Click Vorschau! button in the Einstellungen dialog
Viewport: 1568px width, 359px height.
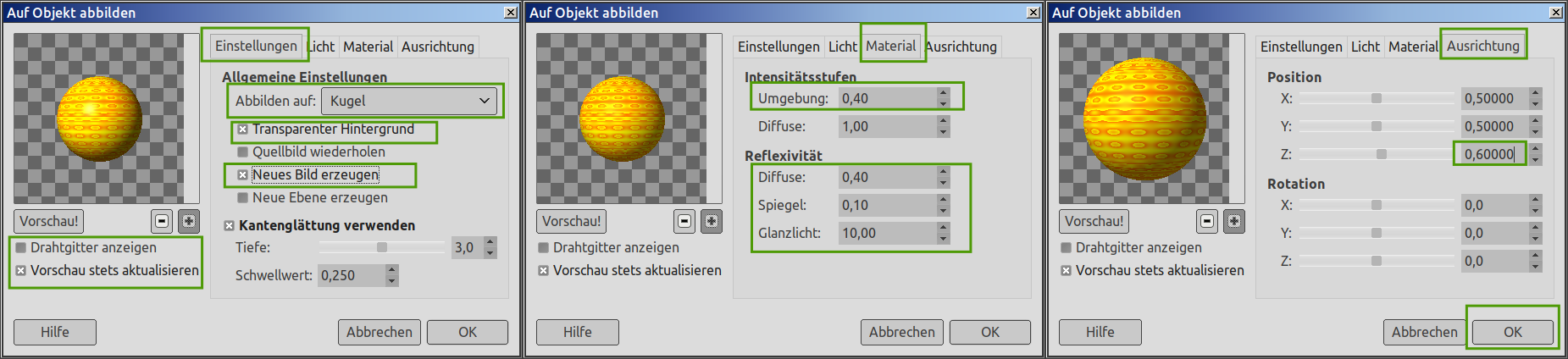49,221
